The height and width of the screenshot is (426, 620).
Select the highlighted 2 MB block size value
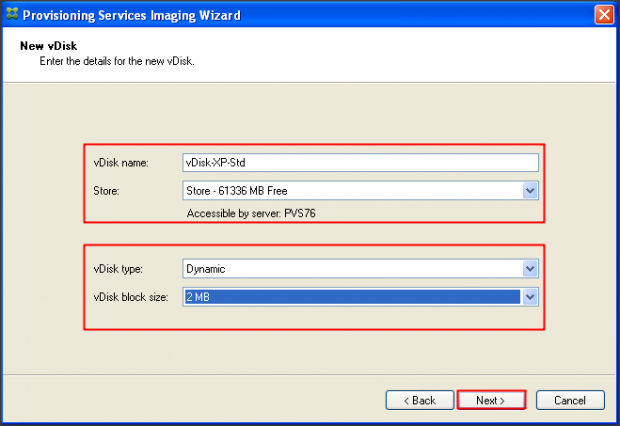coord(352,297)
